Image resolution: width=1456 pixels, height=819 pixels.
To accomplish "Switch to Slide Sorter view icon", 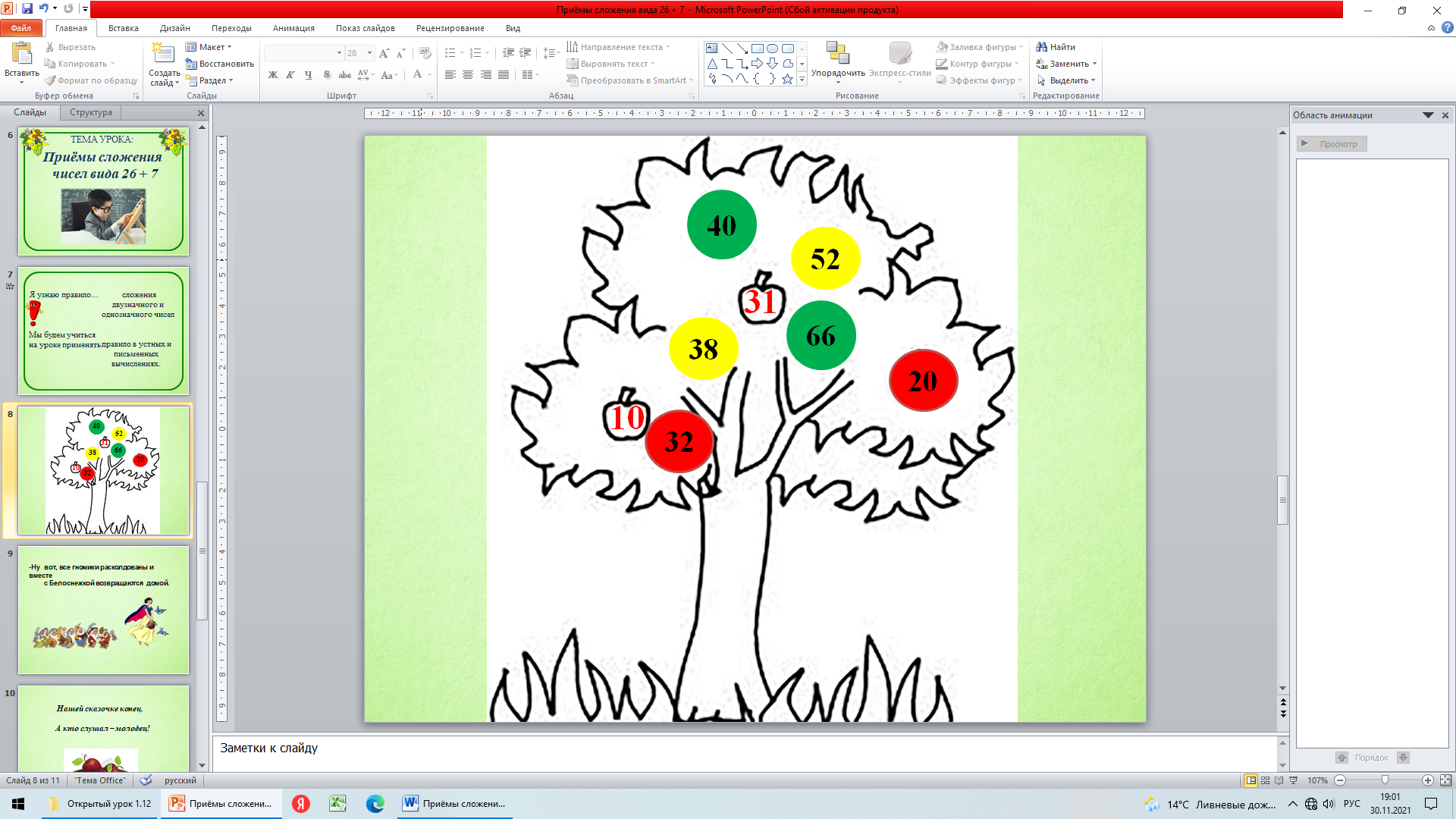I will pyautogui.click(x=1265, y=780).
